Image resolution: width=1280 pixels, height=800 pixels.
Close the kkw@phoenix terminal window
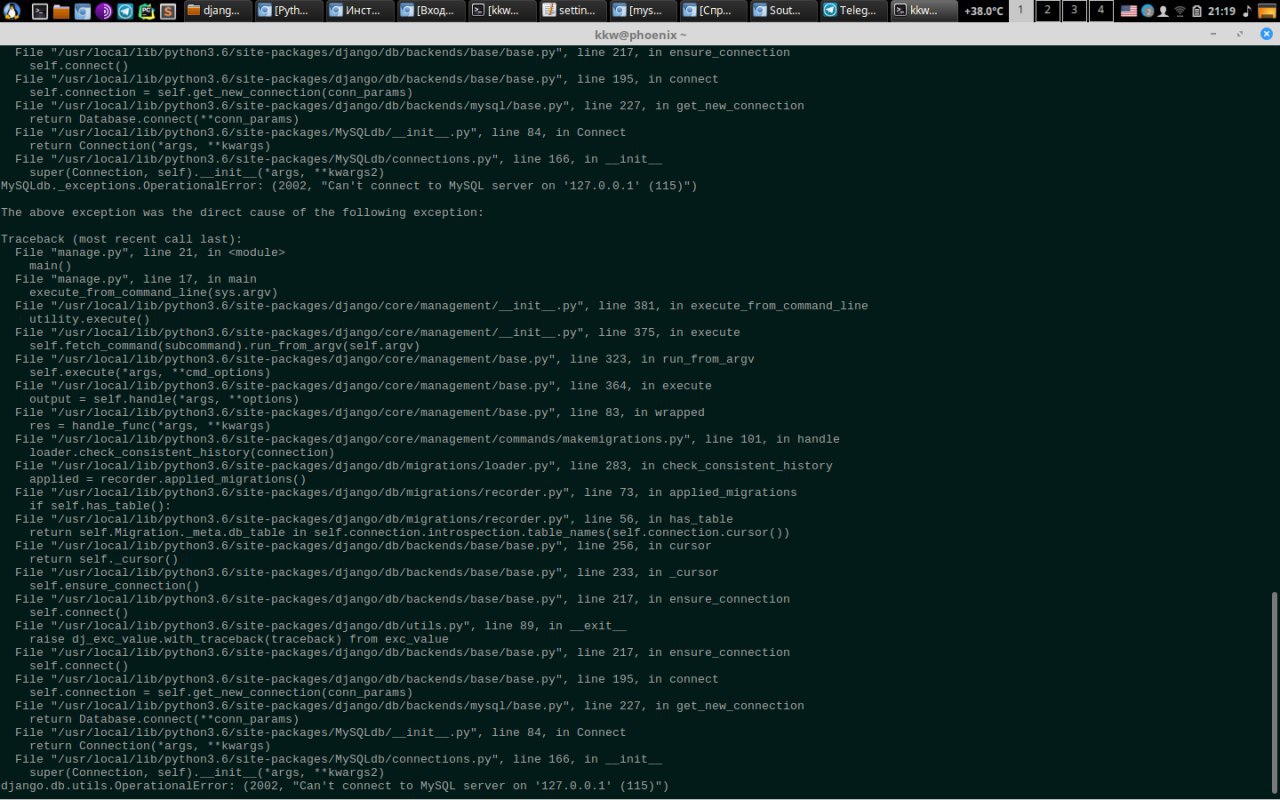1267,34
